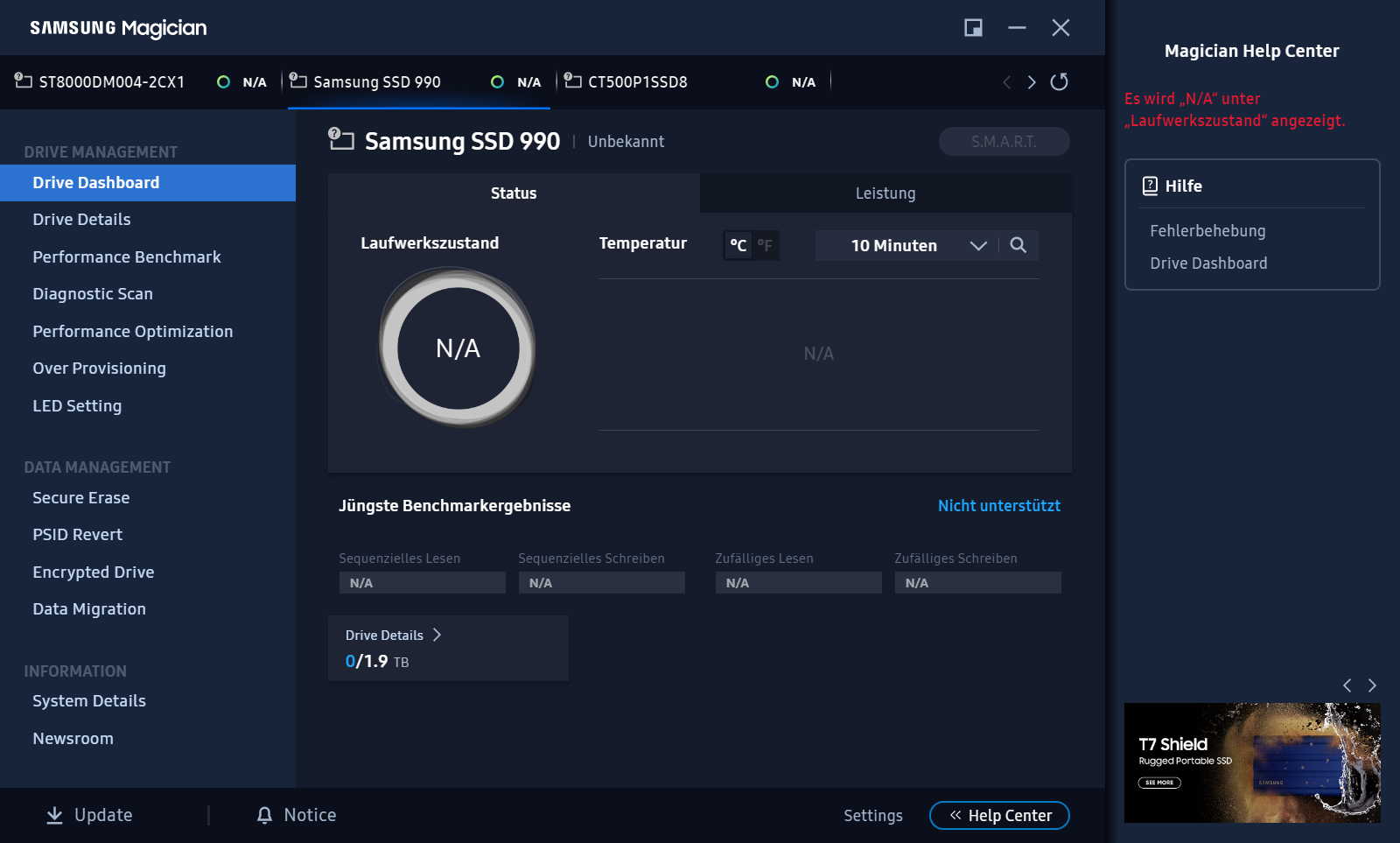Click the Sequenzielles Schreiben N/A value
The image size is (1400, 843).
(602, 583)
